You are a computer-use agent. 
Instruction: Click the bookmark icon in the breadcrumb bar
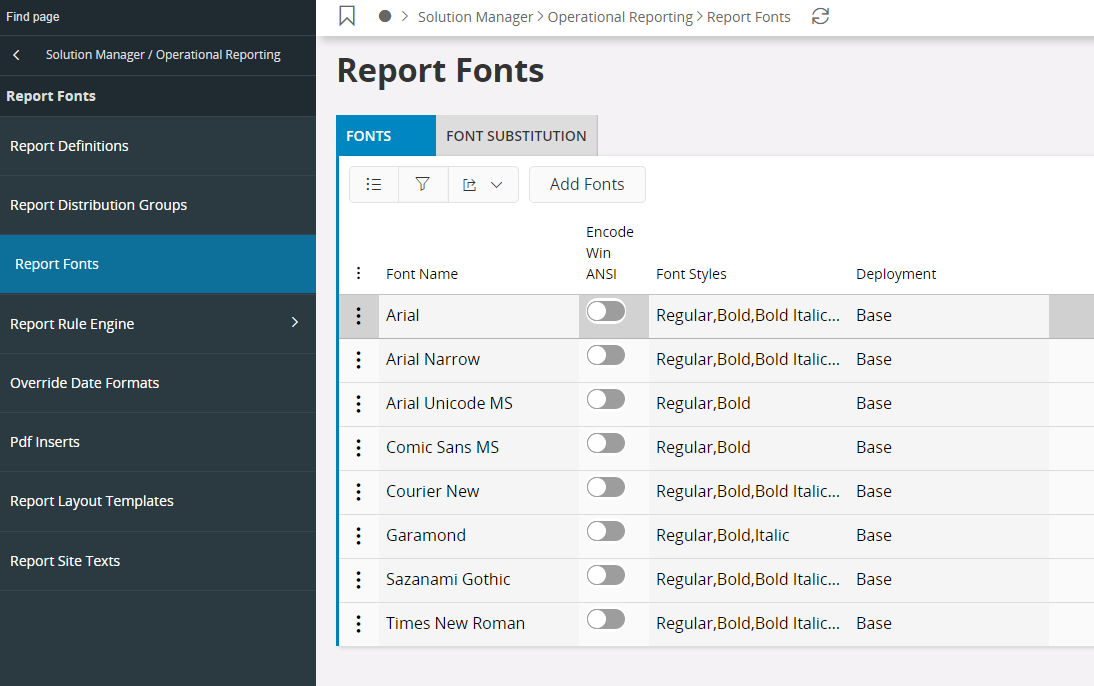coord(347,16)
